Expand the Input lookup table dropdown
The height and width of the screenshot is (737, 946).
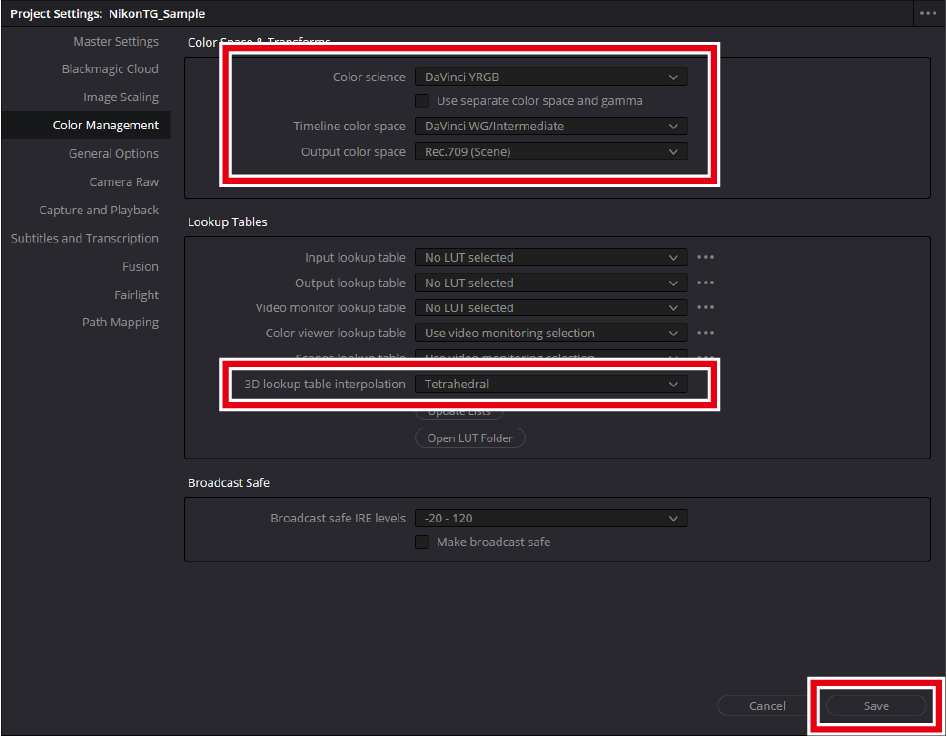pyautogui.click(x=550, y=258)
